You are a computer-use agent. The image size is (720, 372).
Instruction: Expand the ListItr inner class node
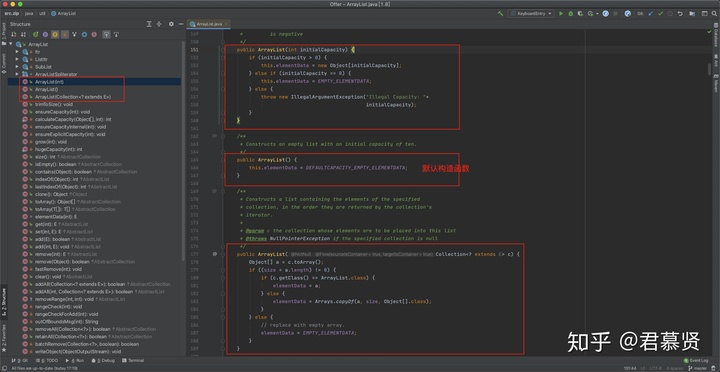[x=17, y=59]
